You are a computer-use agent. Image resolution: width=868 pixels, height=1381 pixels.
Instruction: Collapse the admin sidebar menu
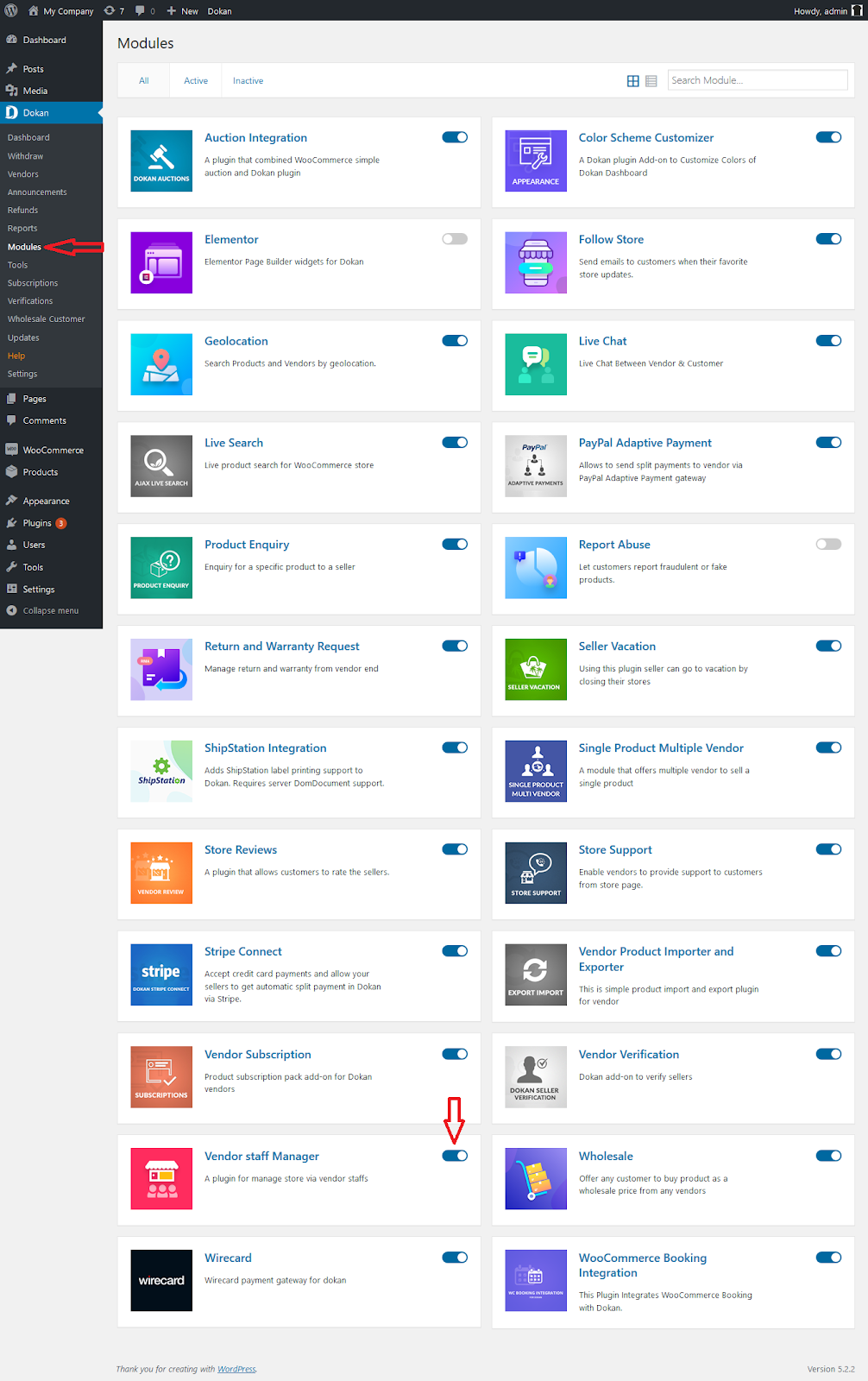51,611
